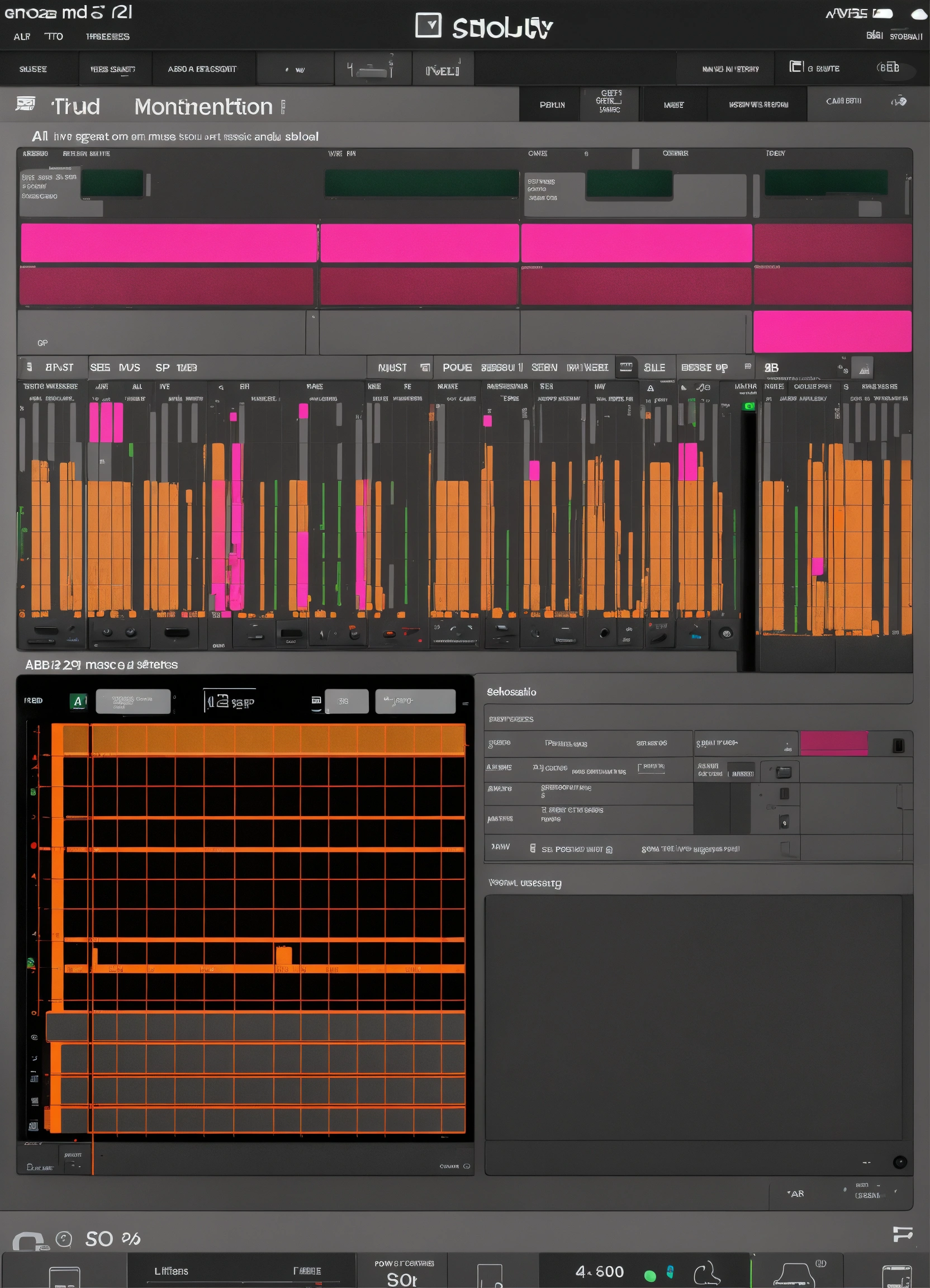Click the SUSEE button in the toolbar
The image size is (930, 1288).
point(33,69)
